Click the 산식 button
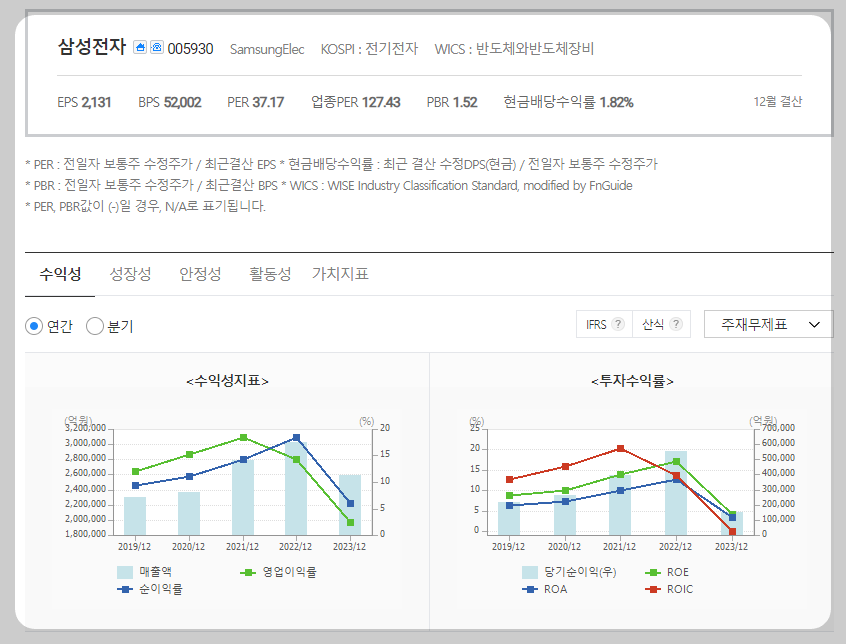Image resolution: width=846 pixels, height=644 pixels. click(661, 324)
